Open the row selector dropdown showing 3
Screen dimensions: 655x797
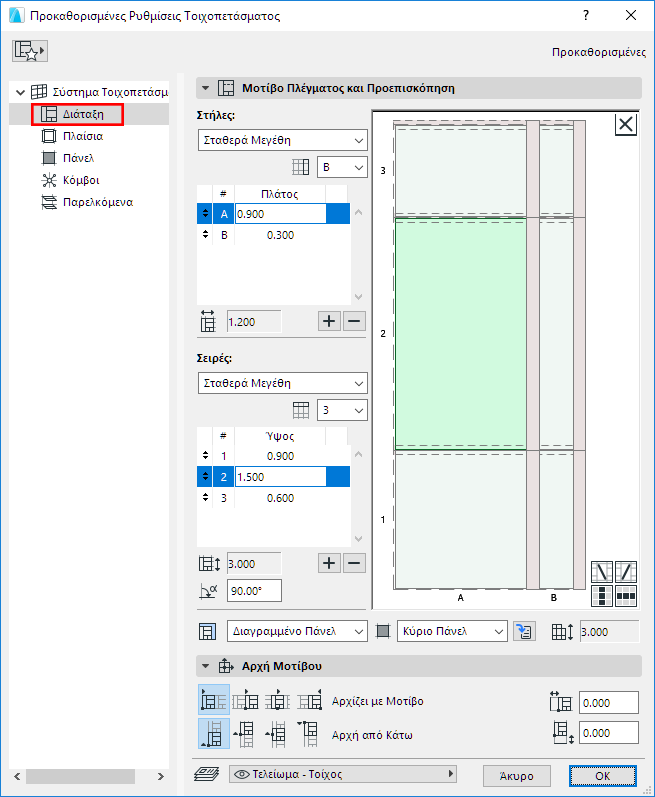click(x=342, y=410)
